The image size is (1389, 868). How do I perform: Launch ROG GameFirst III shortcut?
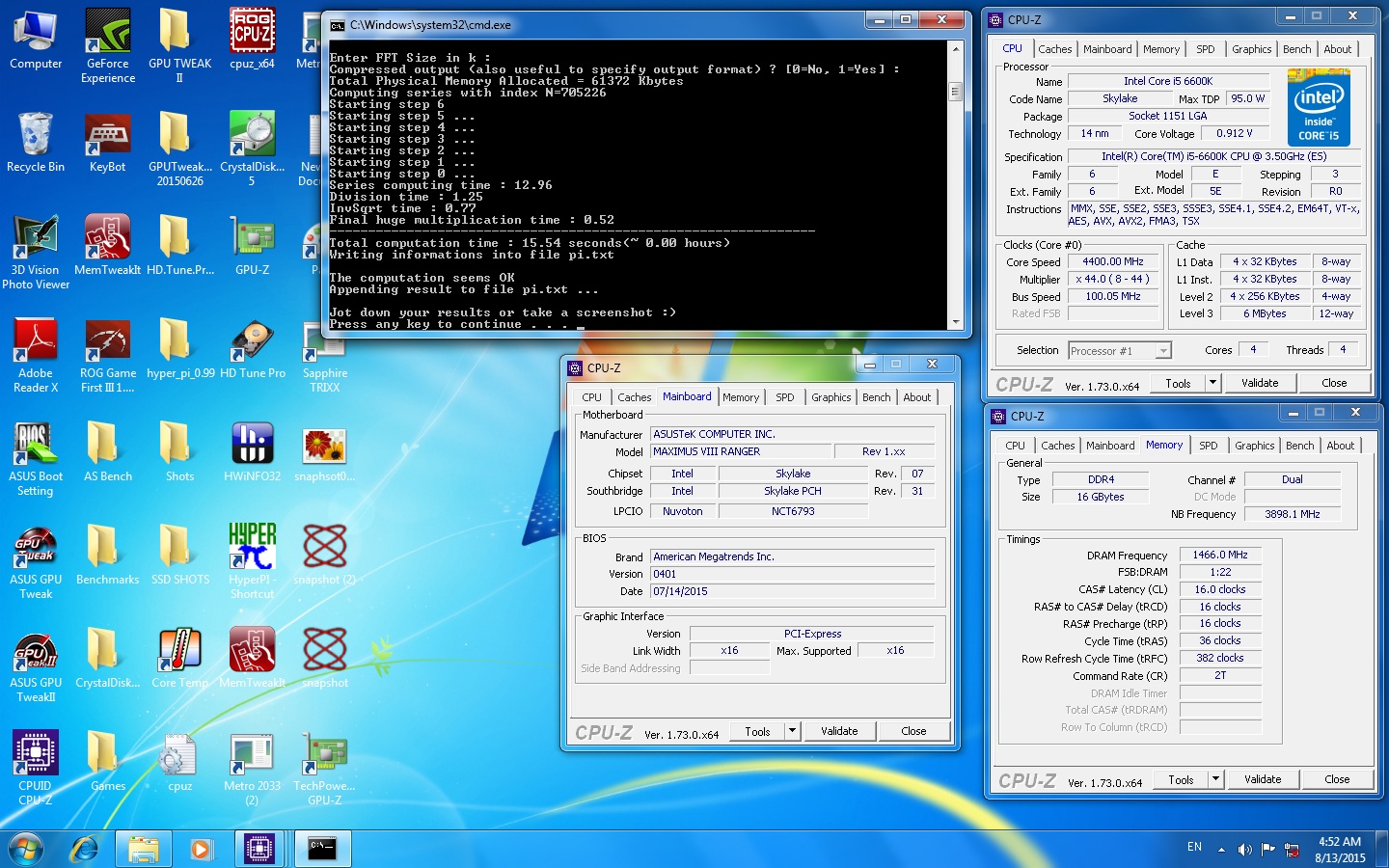108,355
